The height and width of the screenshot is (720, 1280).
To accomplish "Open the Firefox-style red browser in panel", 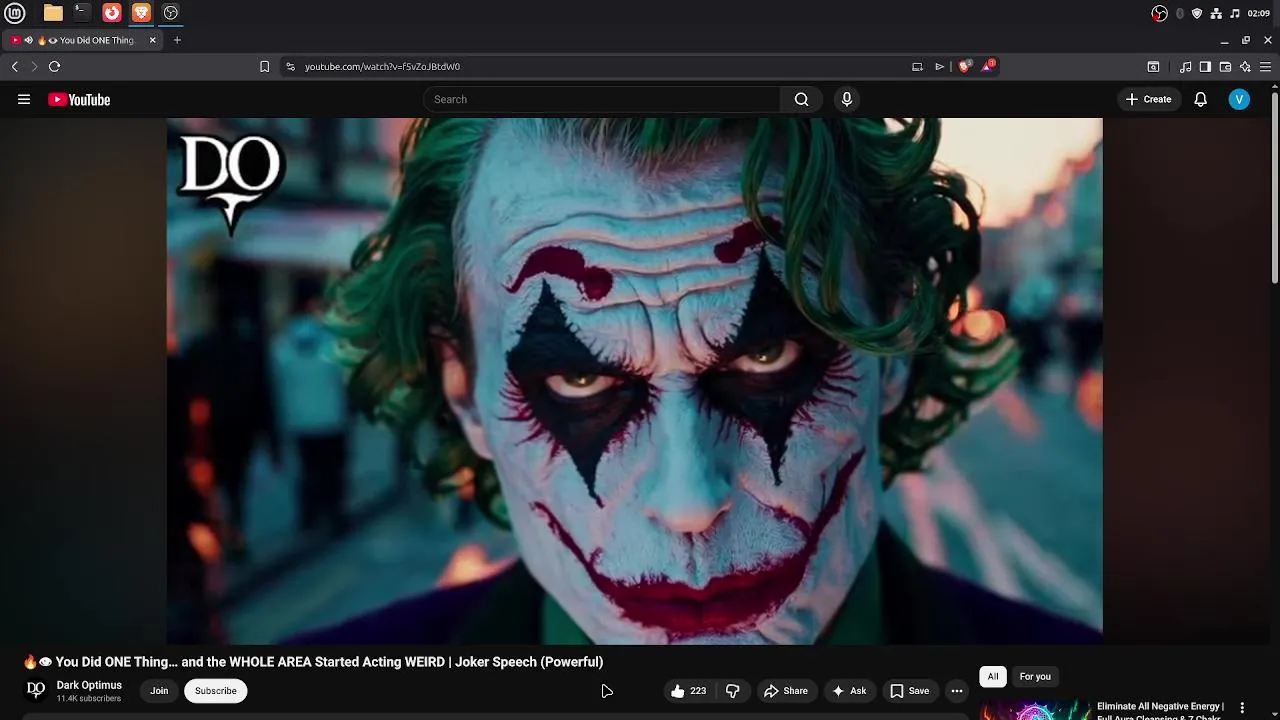I will (x=112, y=13).
